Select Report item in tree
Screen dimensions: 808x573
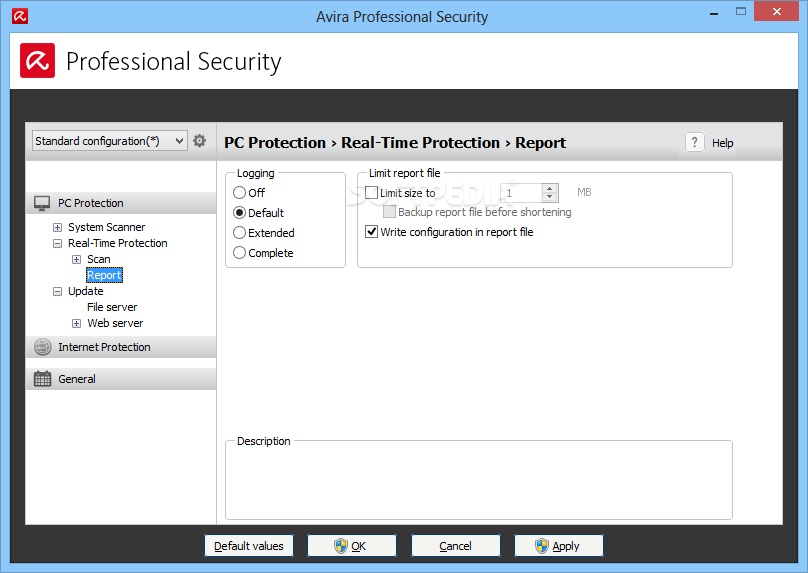coord(104,275)
